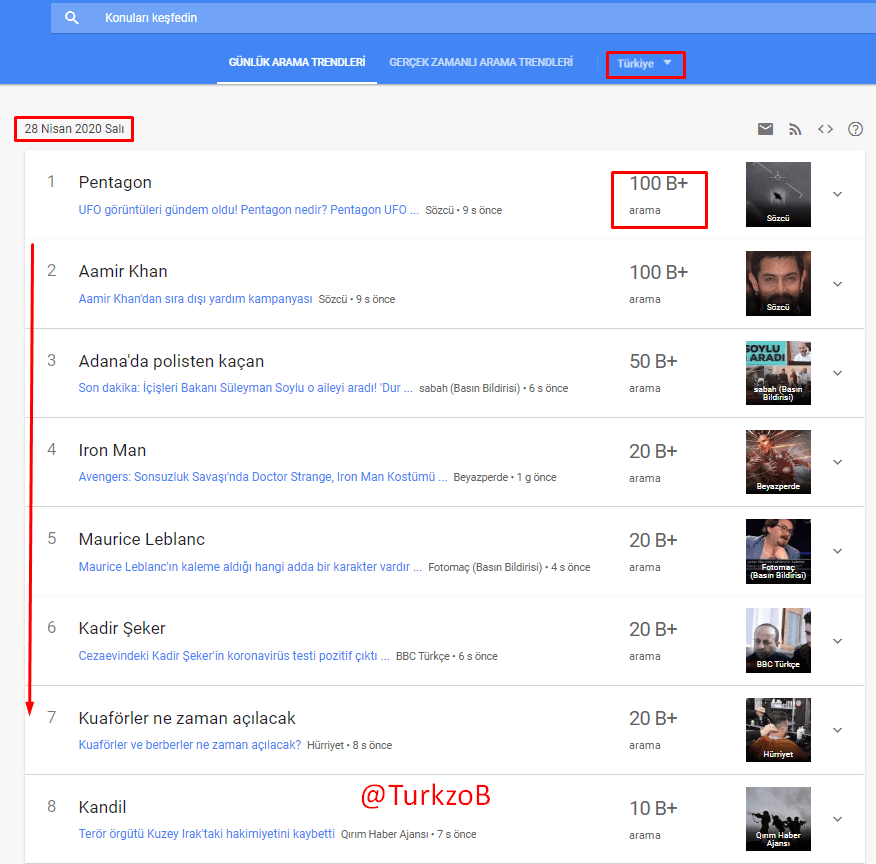Expand Kuaförler ne zaman açılacak row chevron
This screenshot has height=864, width=876.
(x=837, y=730)
